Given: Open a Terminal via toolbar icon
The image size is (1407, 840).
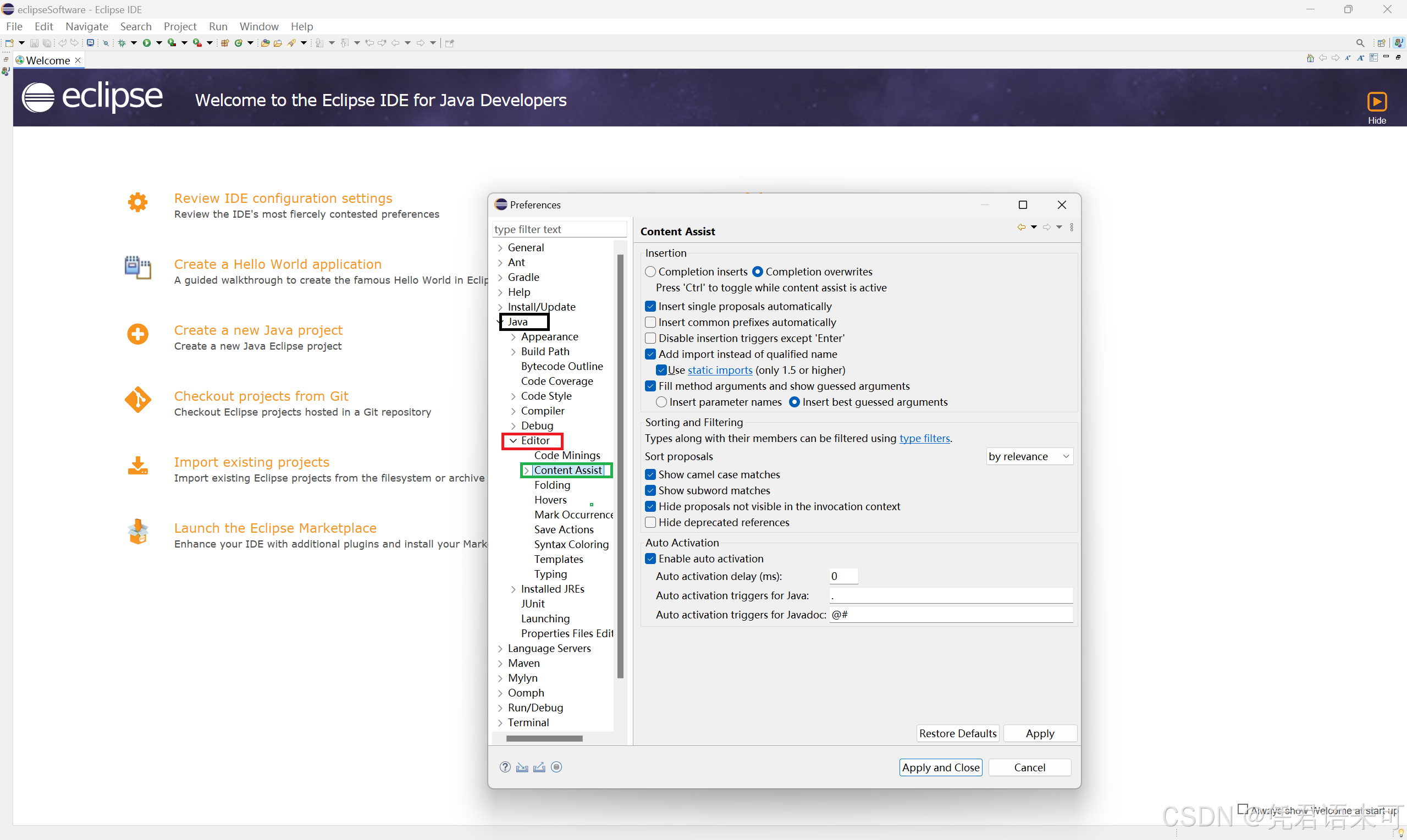Looking at the screenshot, I should (91, 43).
